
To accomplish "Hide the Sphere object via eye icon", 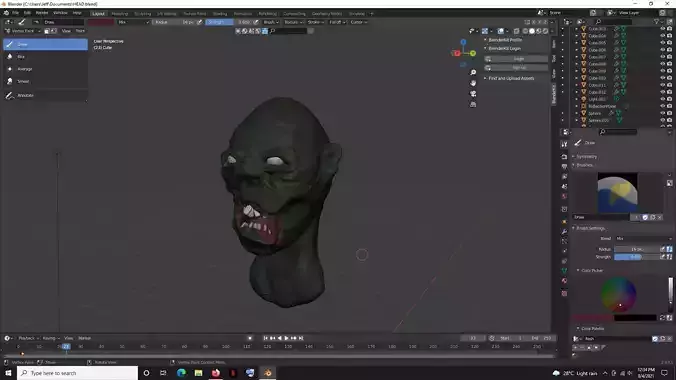I will (663, 113).
